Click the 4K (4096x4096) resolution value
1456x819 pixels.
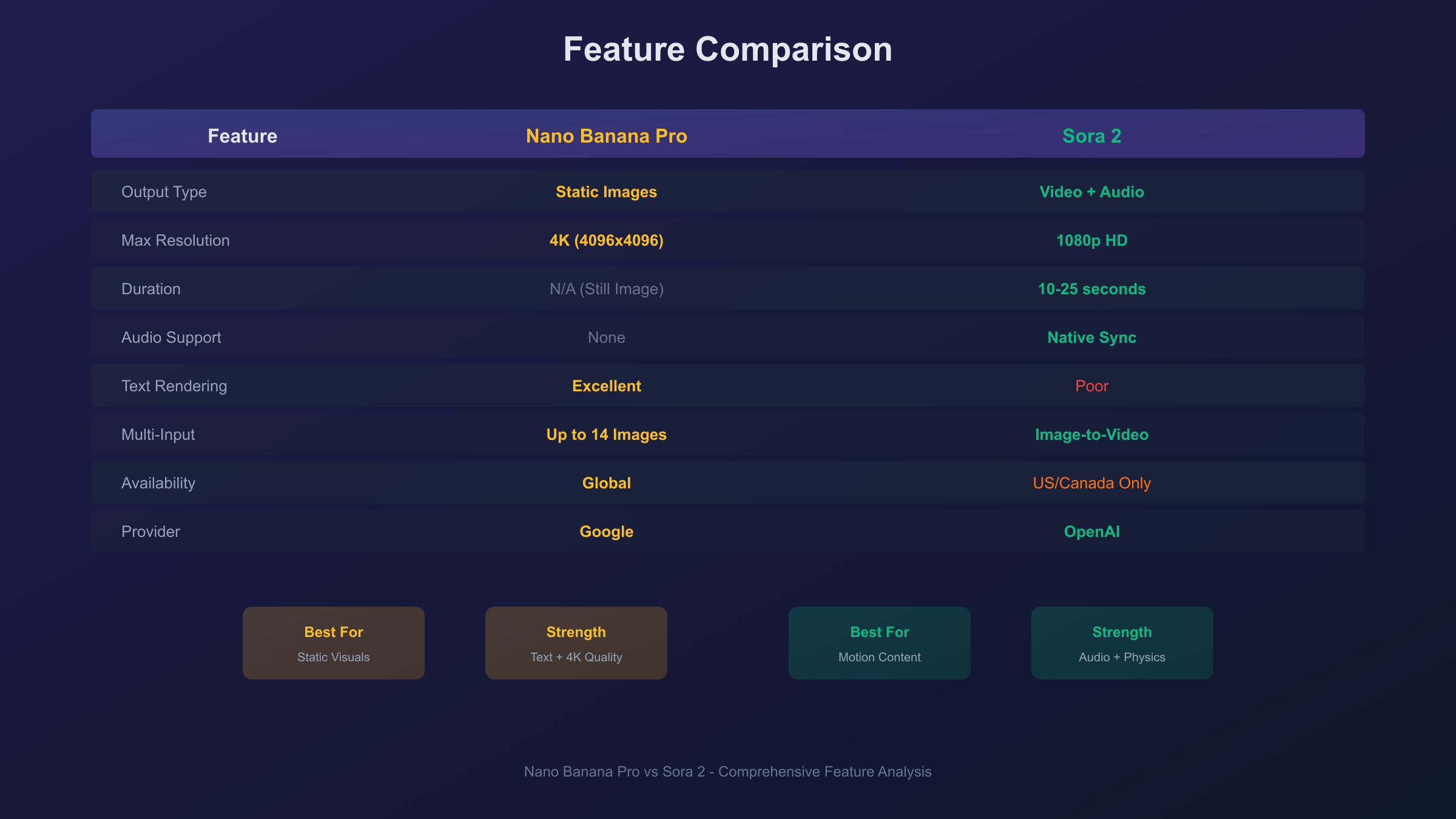[606, 240]
